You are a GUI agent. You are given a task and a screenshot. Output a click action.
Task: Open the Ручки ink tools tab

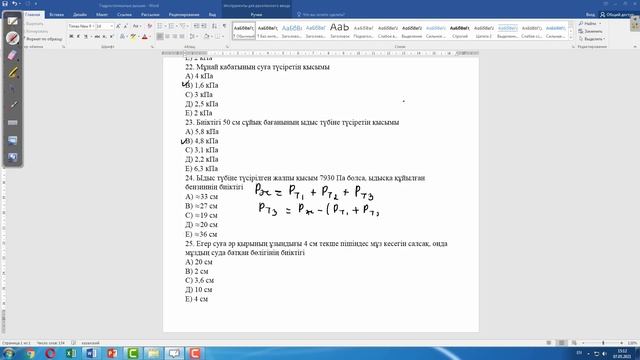click(256, 15)
